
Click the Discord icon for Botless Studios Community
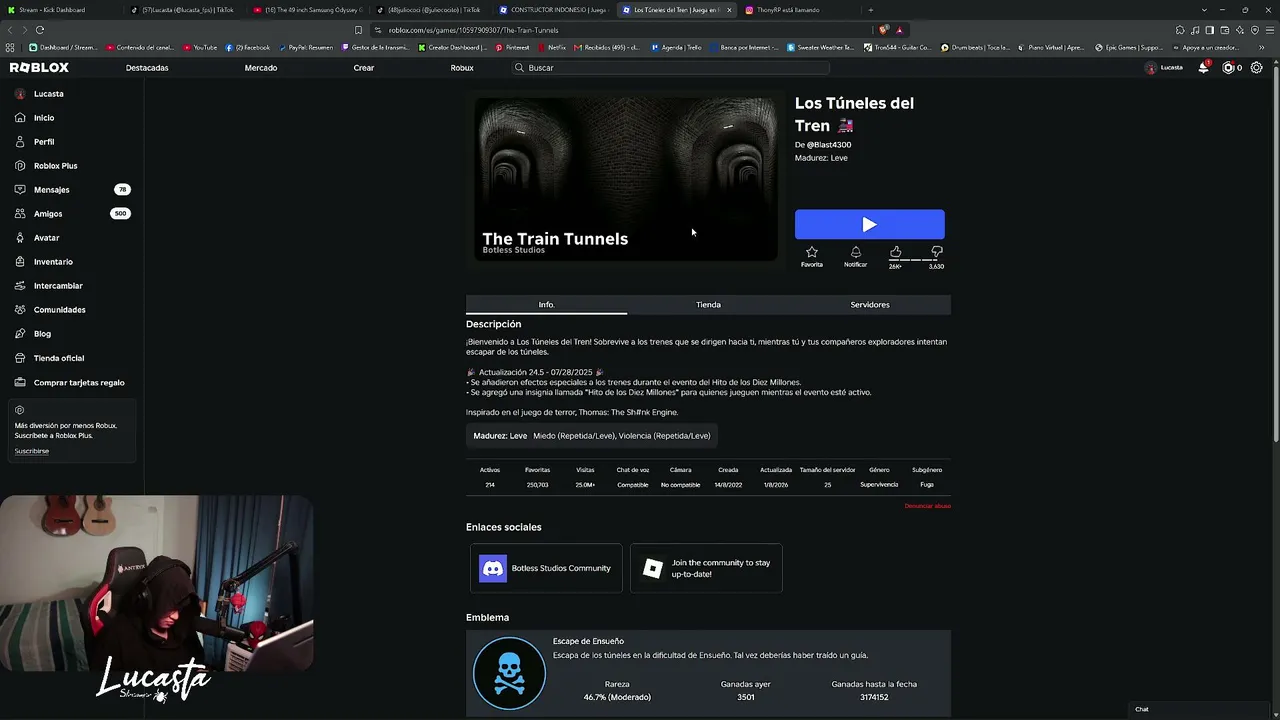point(493,568)
